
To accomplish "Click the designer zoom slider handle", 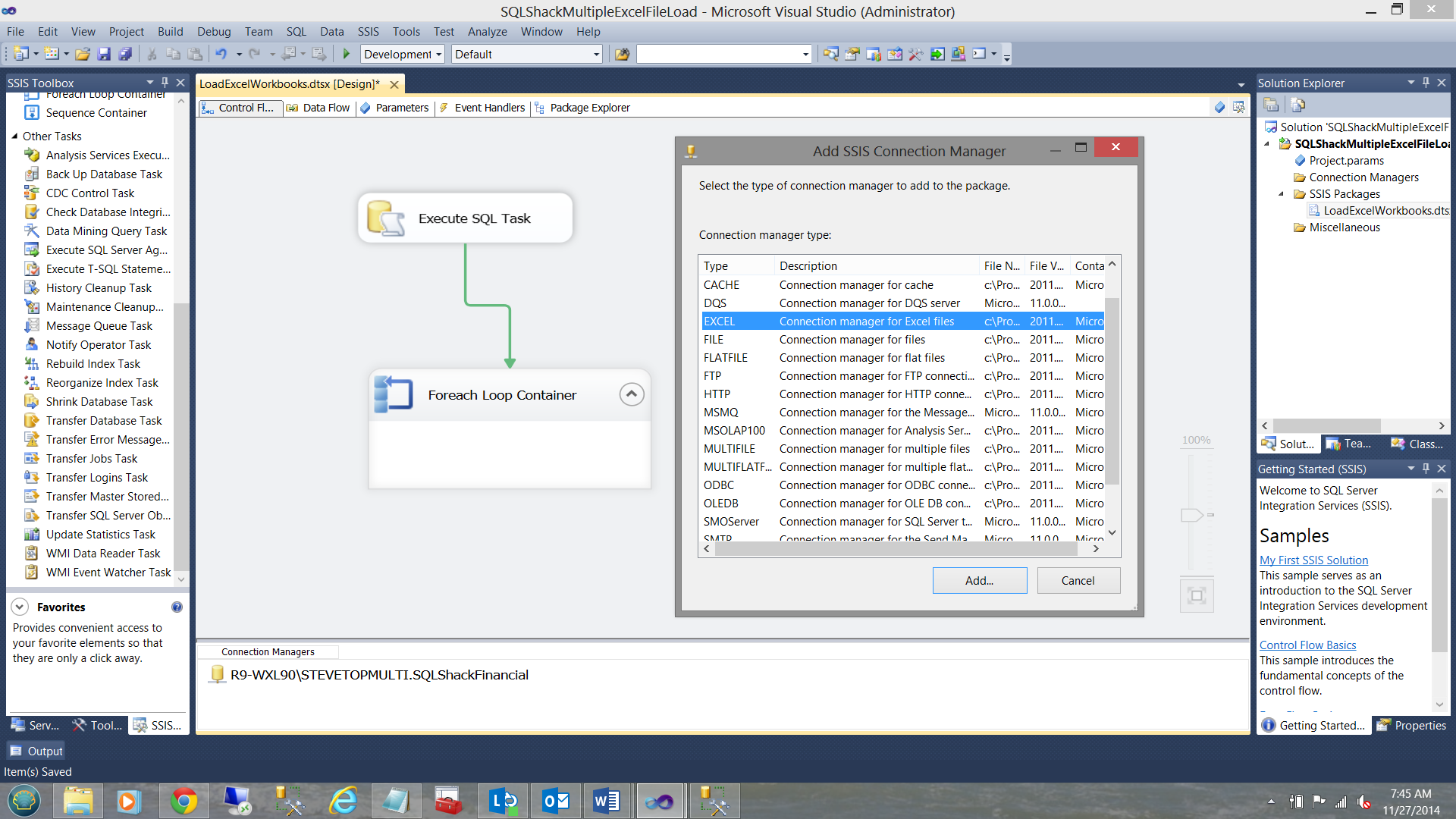I will (x=1191, y=515).
